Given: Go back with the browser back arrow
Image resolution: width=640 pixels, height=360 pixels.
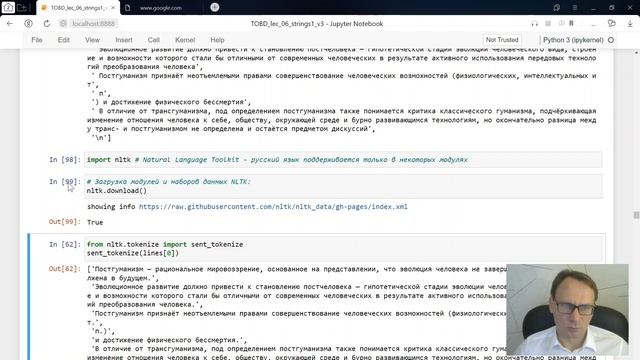Looking at the screenshot, I should (10, 24).
